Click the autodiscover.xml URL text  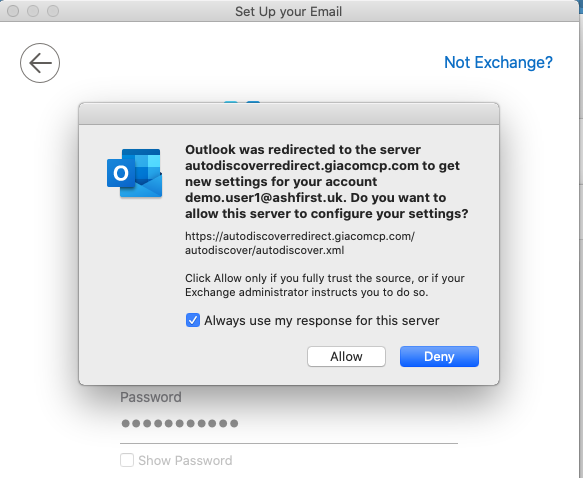tap(300, 243)
